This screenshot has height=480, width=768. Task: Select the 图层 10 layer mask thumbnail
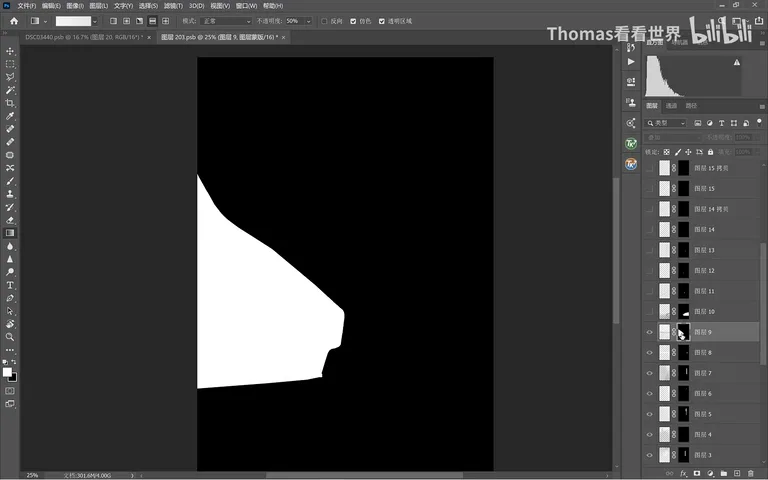pos(683,312)
